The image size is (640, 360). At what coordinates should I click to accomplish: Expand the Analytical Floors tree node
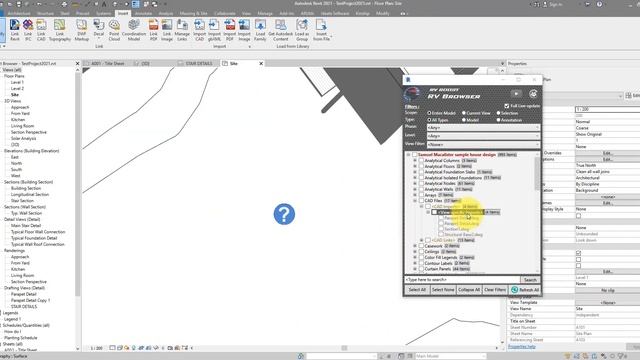(415, 166)
